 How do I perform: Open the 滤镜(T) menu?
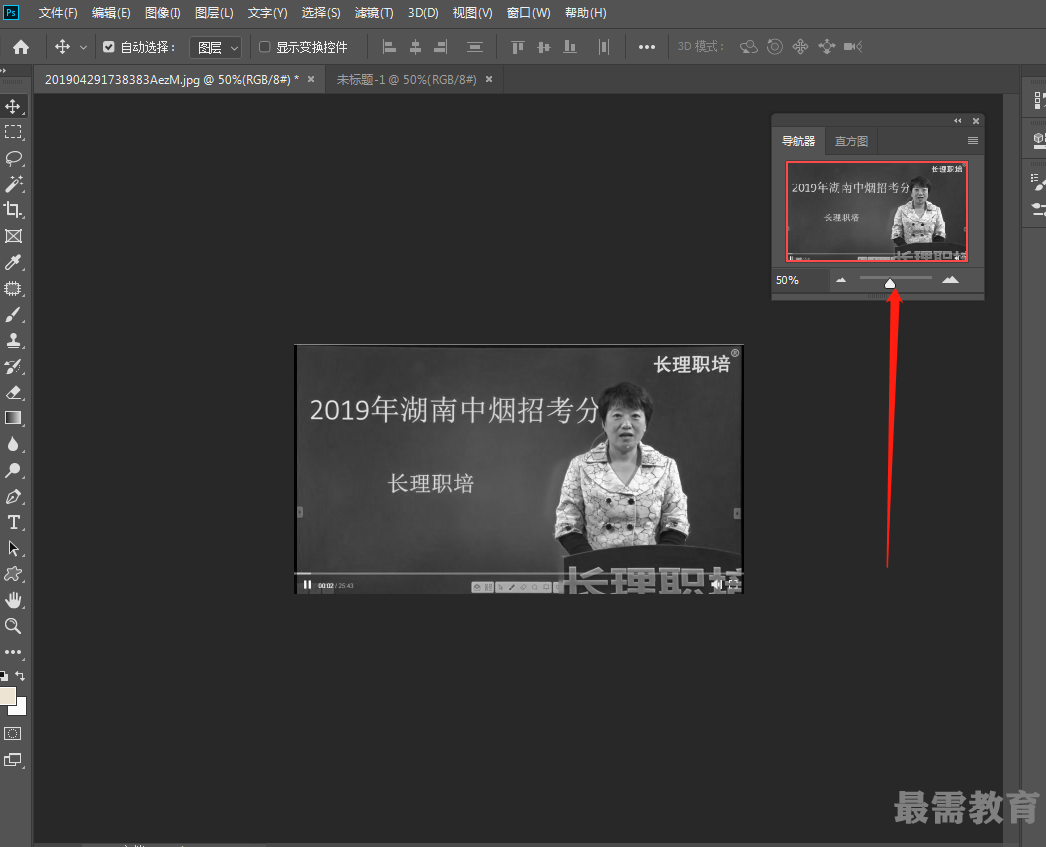tap(374, 13)
